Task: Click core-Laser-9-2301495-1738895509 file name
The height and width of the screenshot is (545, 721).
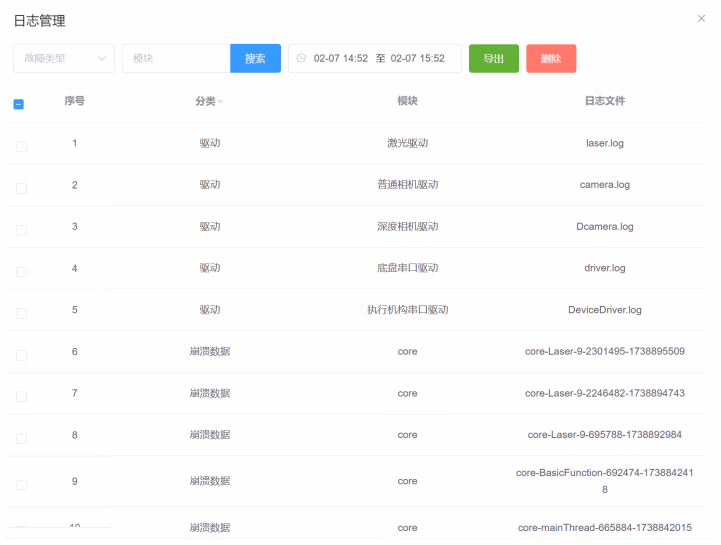Action: tap(605, 351)
